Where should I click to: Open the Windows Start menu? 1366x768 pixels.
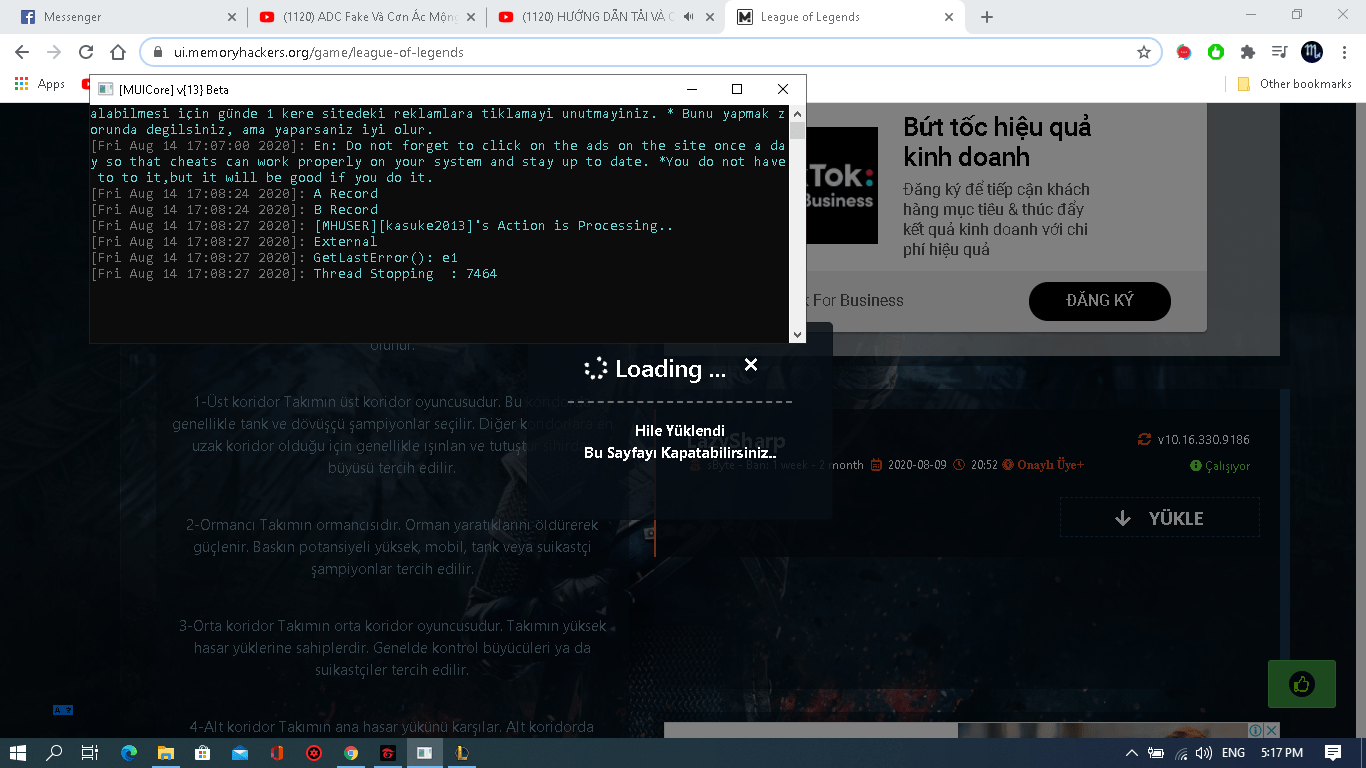(19, 752)
